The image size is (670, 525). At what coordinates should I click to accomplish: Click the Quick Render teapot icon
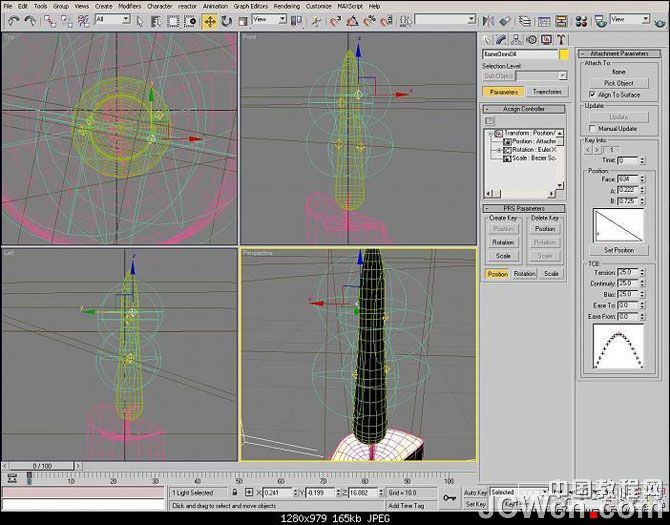pyautogui.click(x=661, y=22)
